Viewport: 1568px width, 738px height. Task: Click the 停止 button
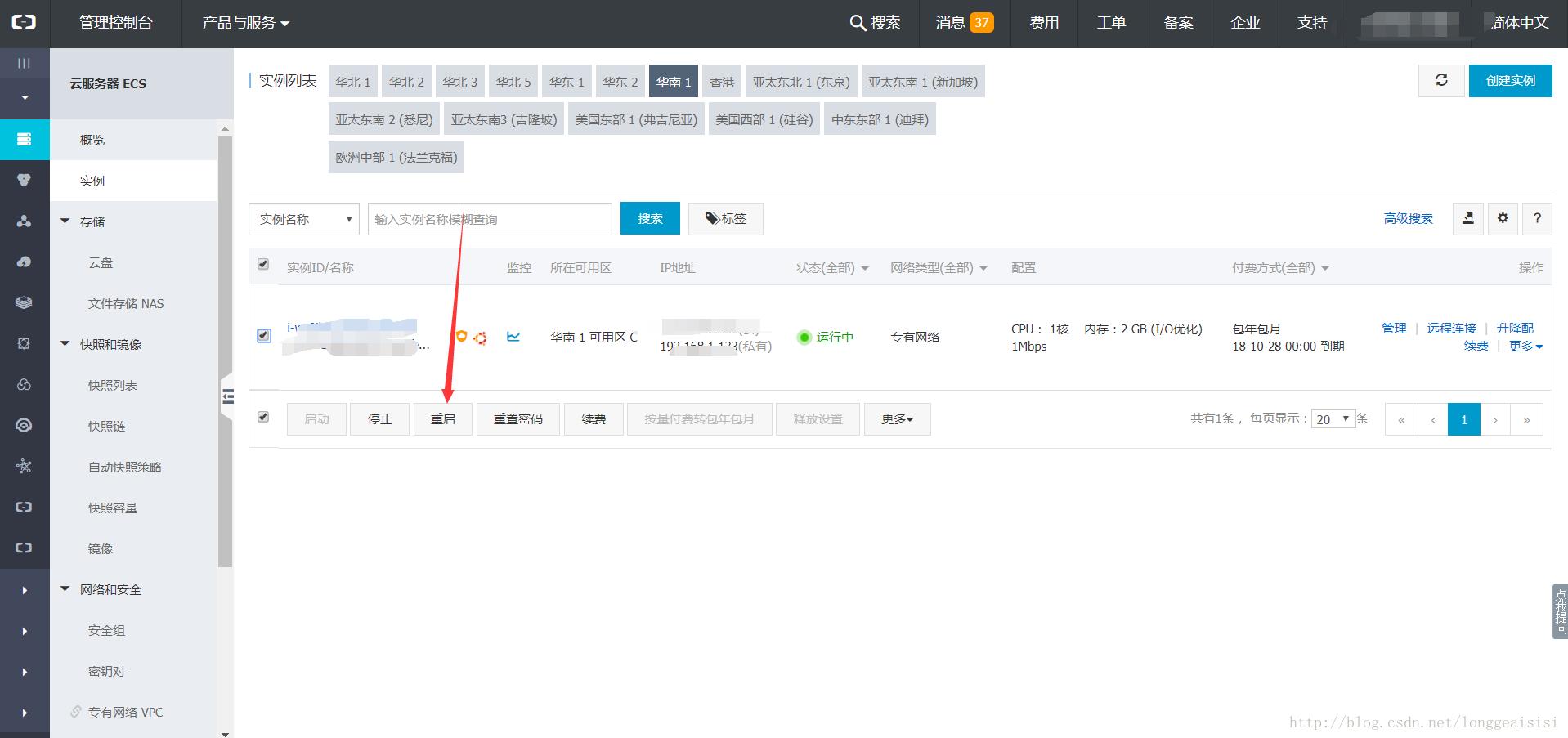pyautogui.click(x=379, y=418)
